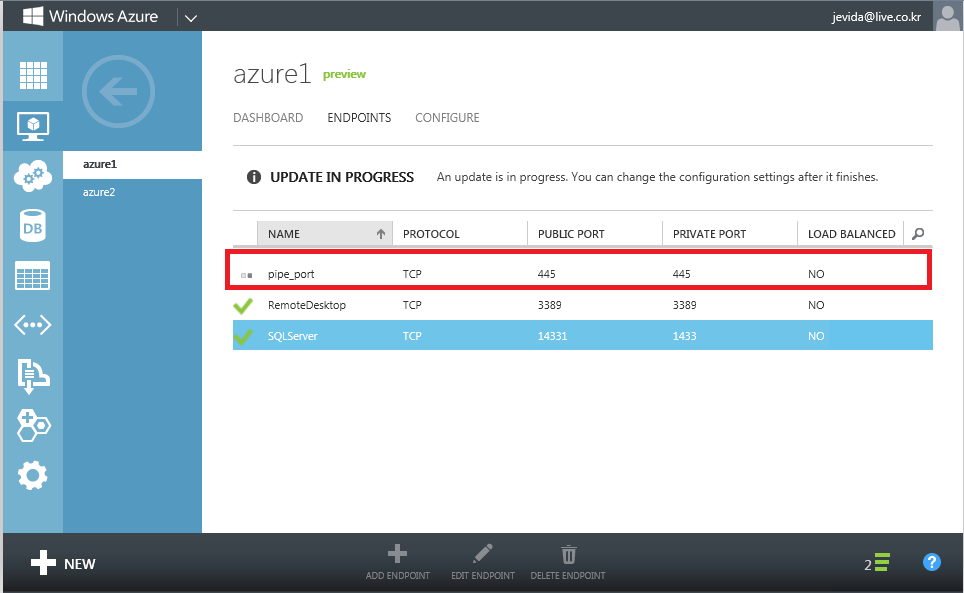964x593 pixels.
Task: Switch to the CONFIGURE tab
Action: (x=447, y=117)
